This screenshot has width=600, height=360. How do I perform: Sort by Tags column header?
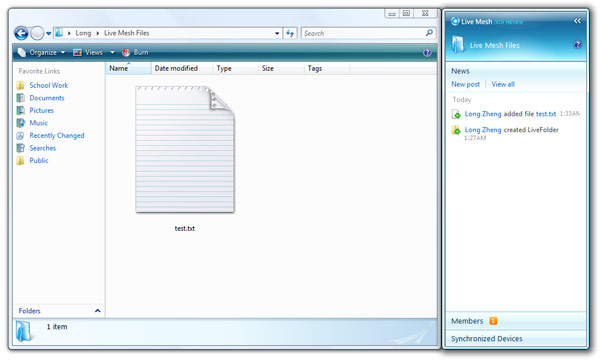click(x=326, y=68)
